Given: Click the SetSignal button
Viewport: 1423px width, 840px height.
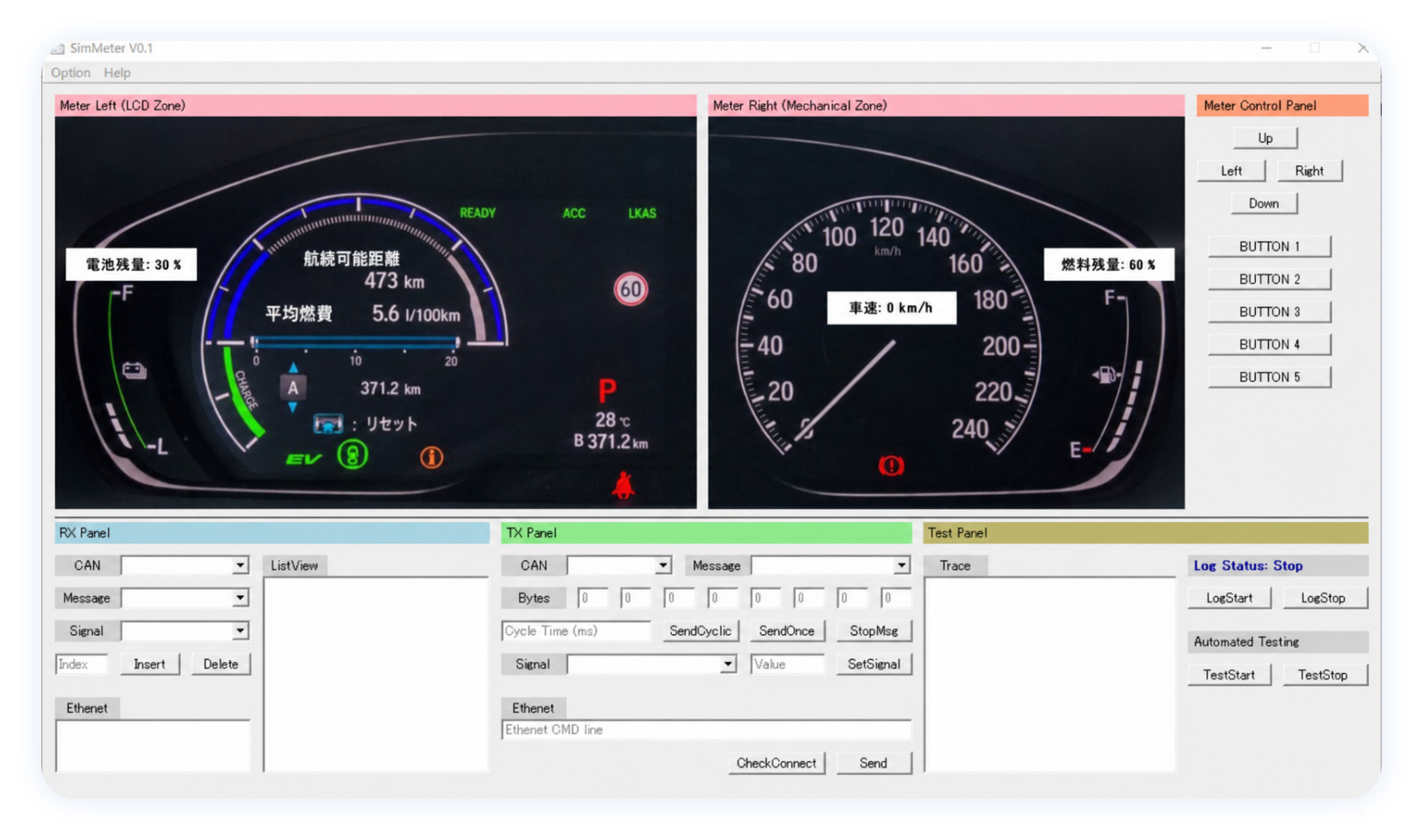Looking at the screenshot, I should tap(874, 664).
